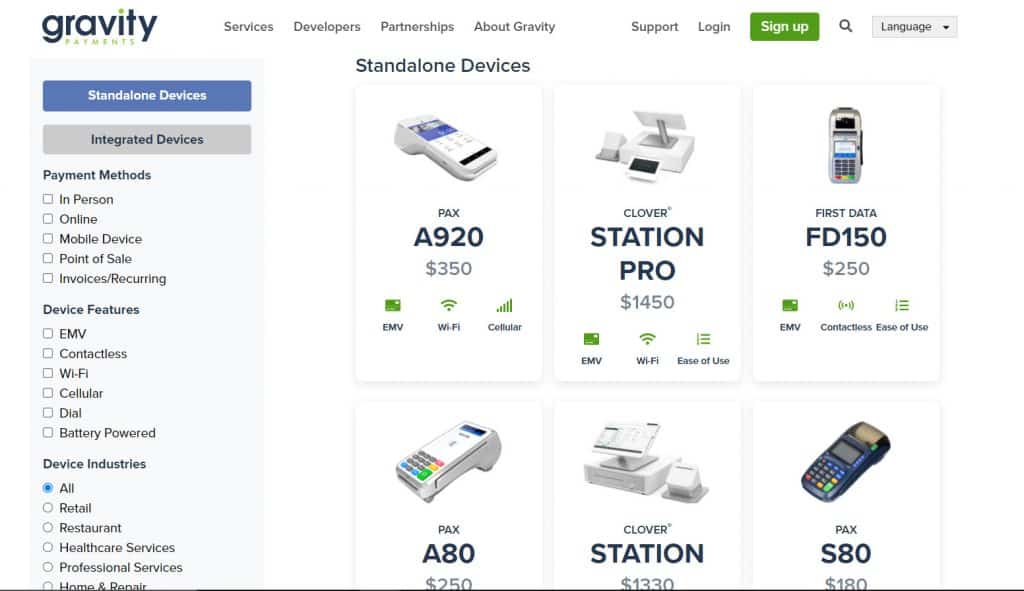1024x591 pixels.
Task: Open the Clover Station Pro device image
Action: tap(647, 145)
